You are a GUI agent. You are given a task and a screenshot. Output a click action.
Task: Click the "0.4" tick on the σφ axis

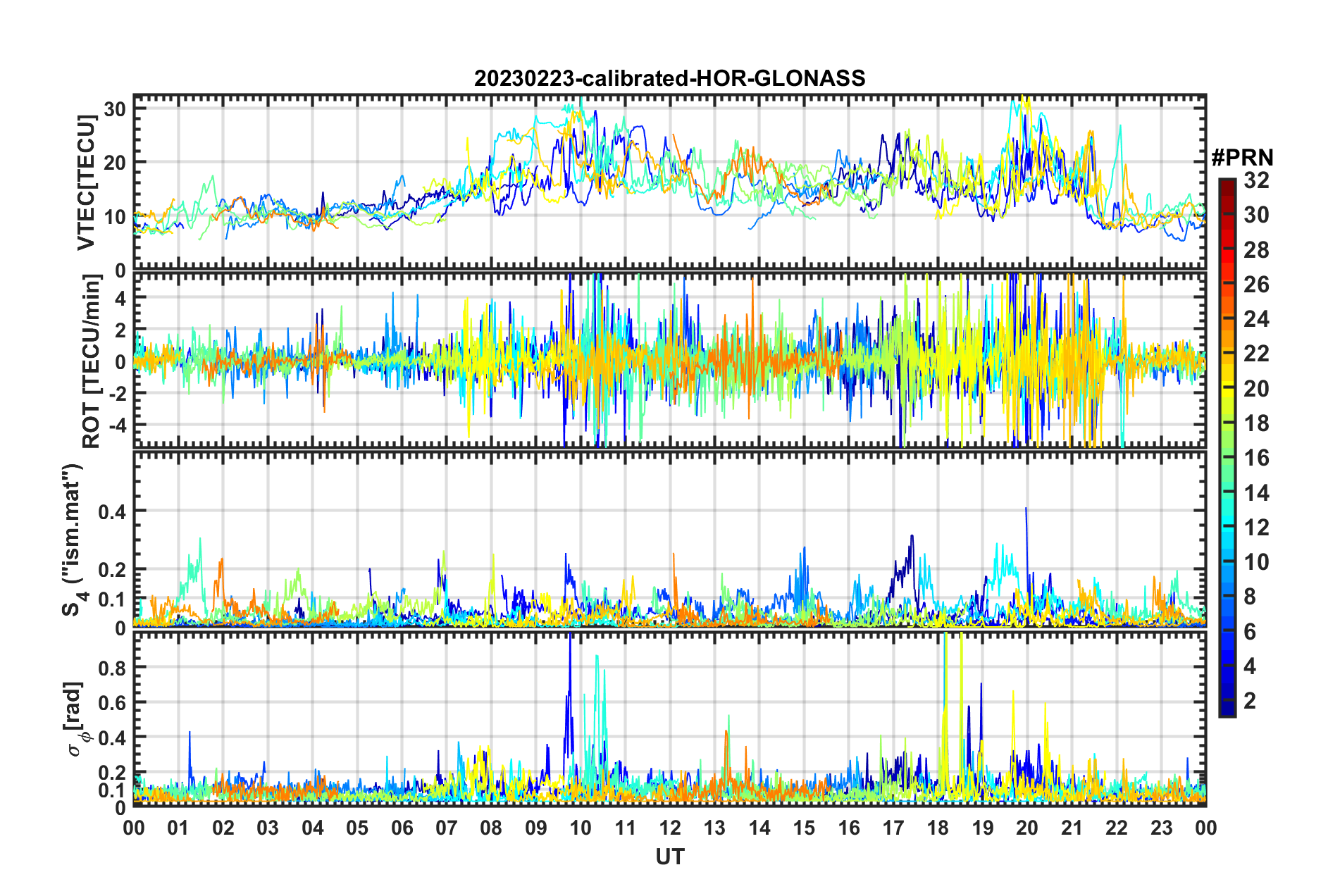[x=113, y=738]
